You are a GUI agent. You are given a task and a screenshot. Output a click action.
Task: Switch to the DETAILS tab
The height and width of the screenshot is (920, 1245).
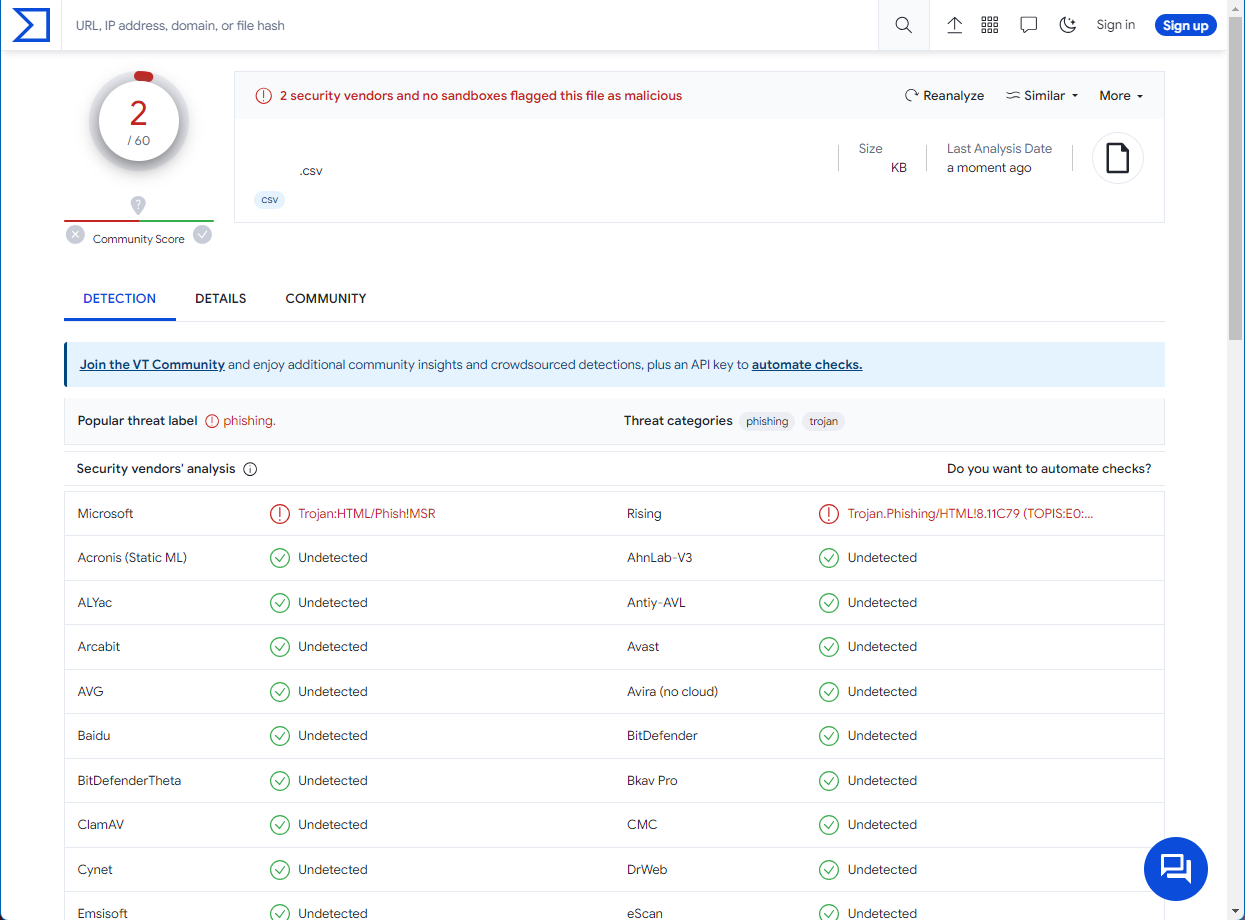221,298
